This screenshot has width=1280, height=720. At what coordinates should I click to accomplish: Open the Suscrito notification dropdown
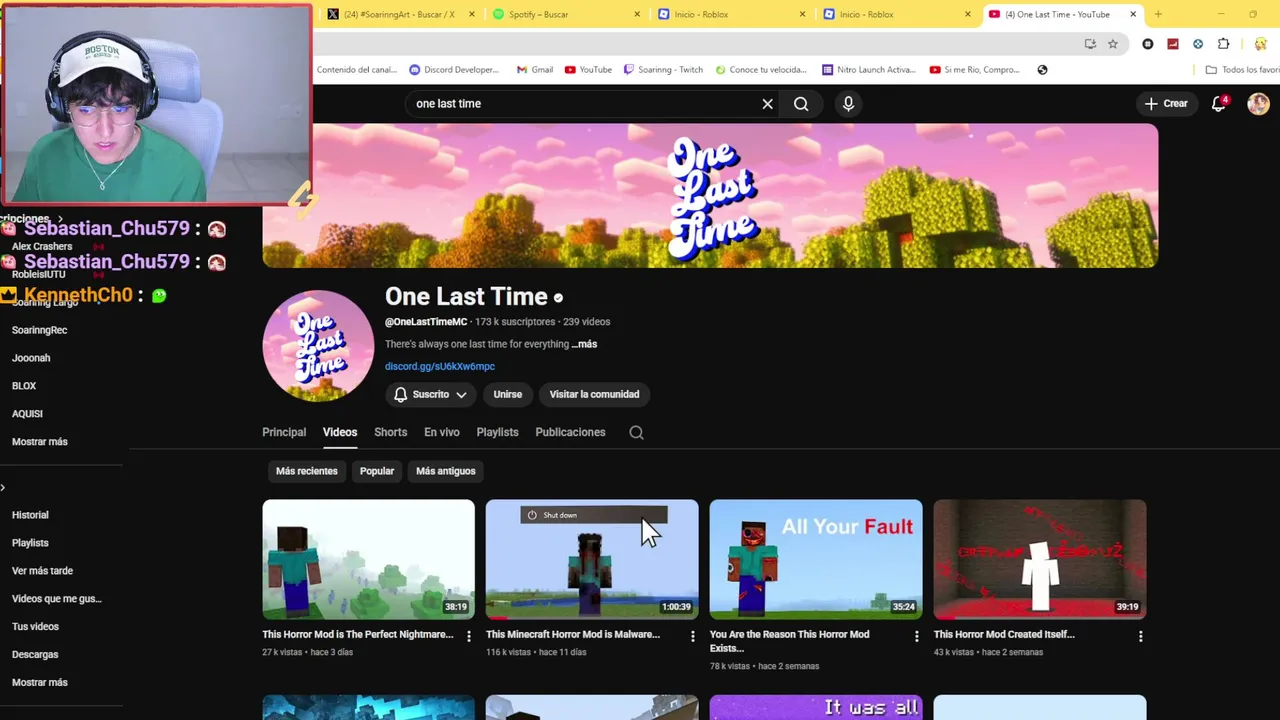coord(430,394)
